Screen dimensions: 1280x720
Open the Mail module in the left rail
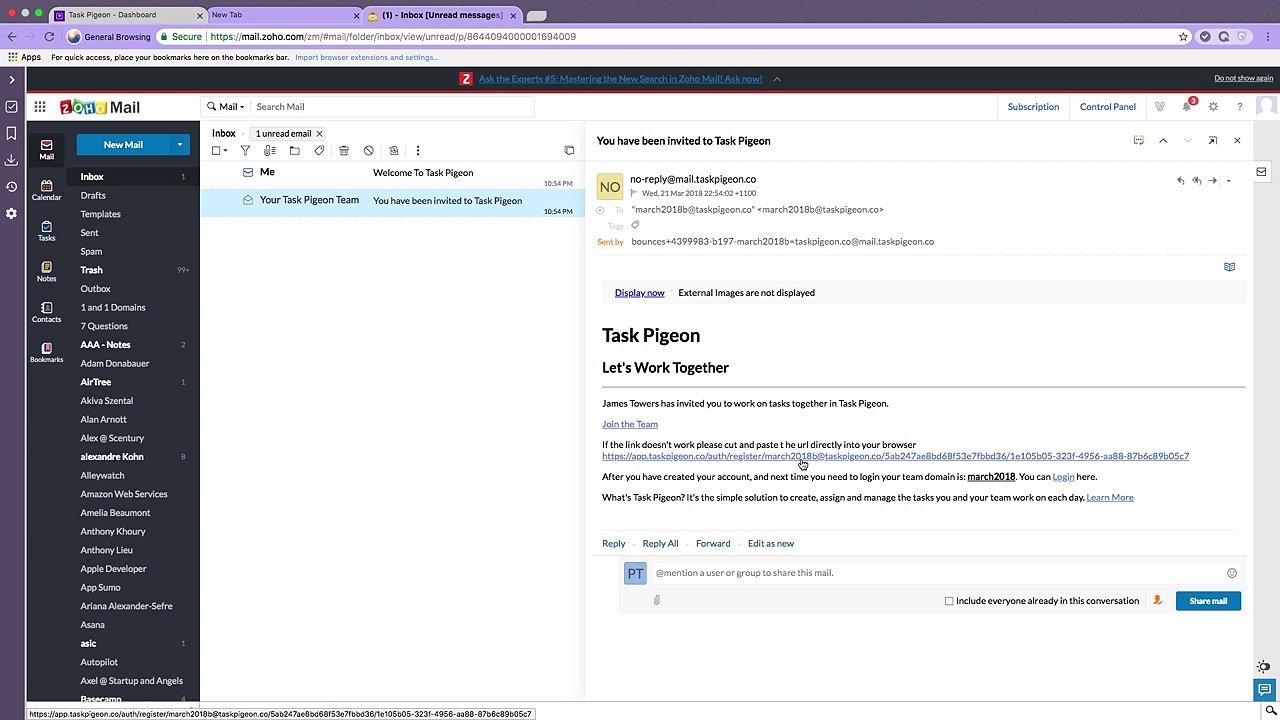pyautogui.click(x=46, y=150)
